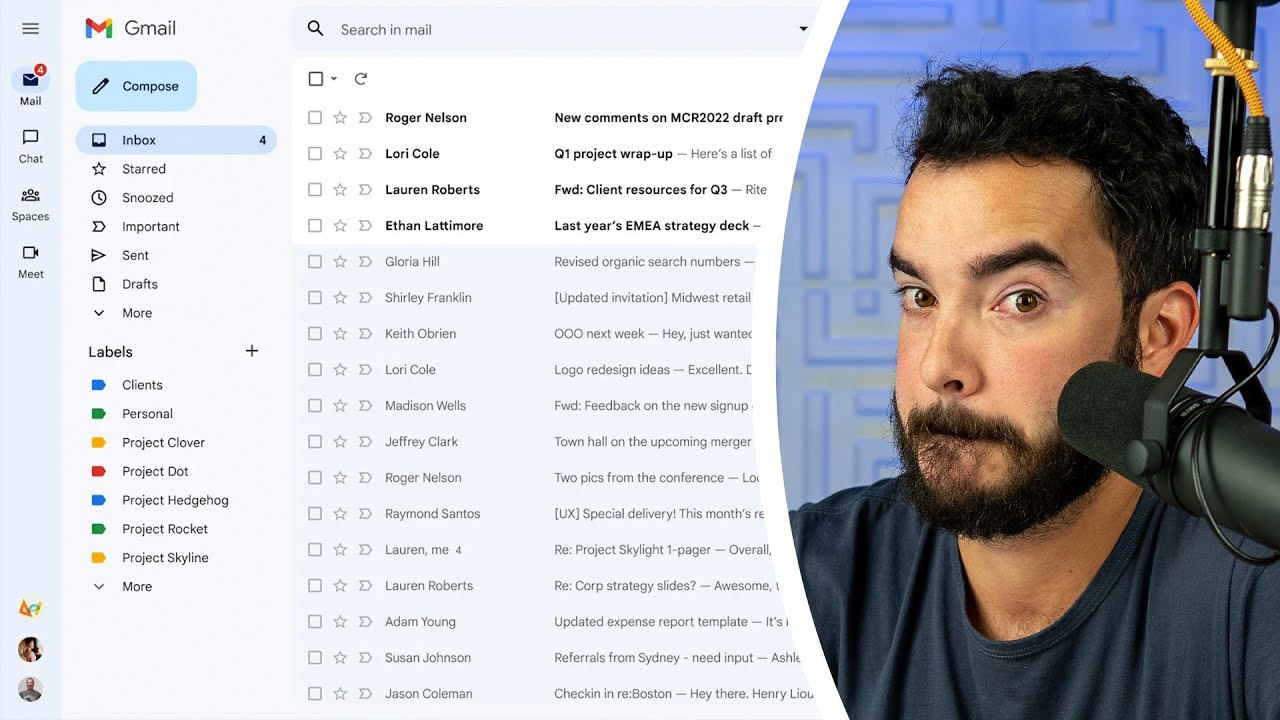Star the Lauren Roberts Client resources email
This screenshot has height=720, width=1280.
(340, 190)
